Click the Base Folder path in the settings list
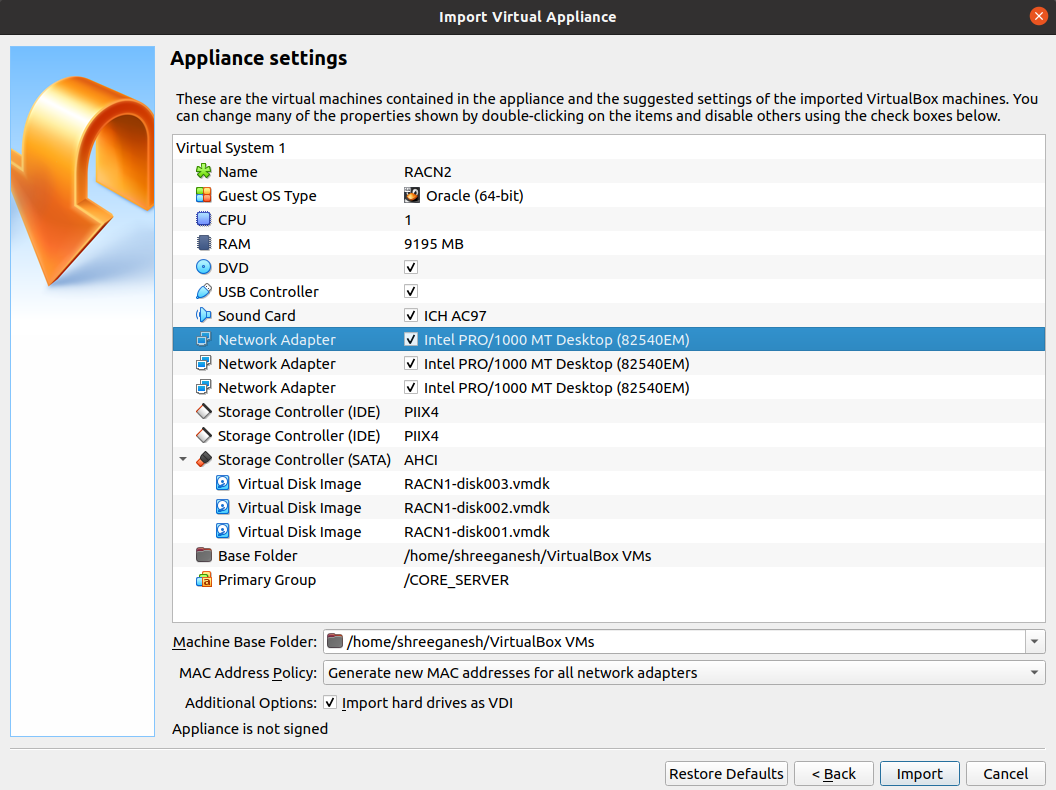This screenshot has width=1056, height=790. 527,556
